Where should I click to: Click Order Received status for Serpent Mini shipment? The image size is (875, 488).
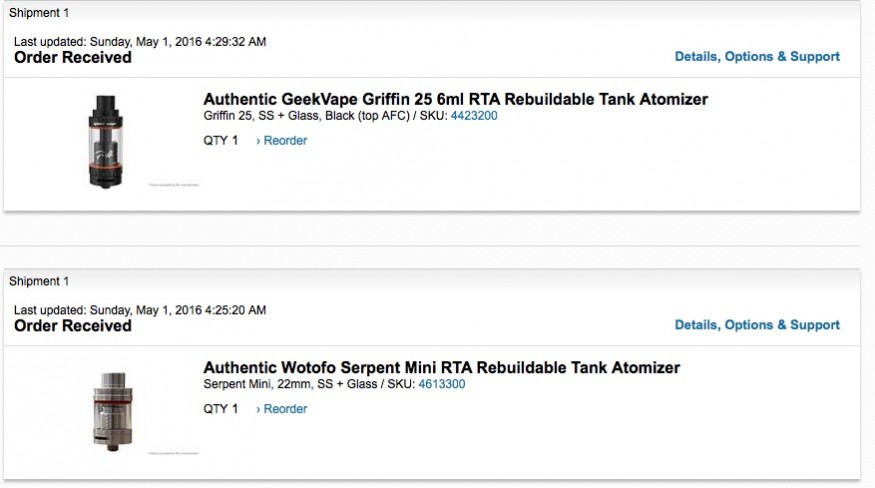click(73, 326)
